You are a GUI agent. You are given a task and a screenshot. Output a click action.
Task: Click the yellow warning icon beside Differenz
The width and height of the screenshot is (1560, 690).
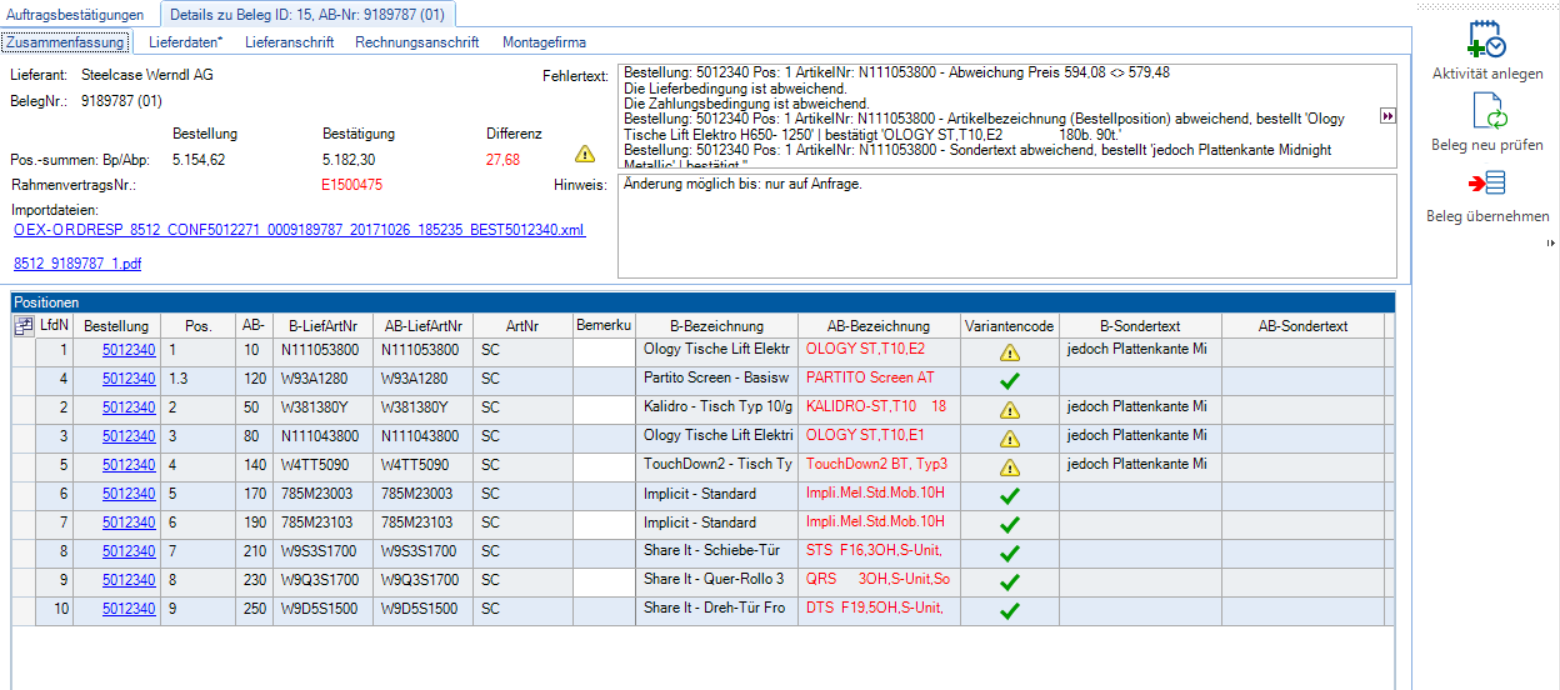click(x=584, y=154)
